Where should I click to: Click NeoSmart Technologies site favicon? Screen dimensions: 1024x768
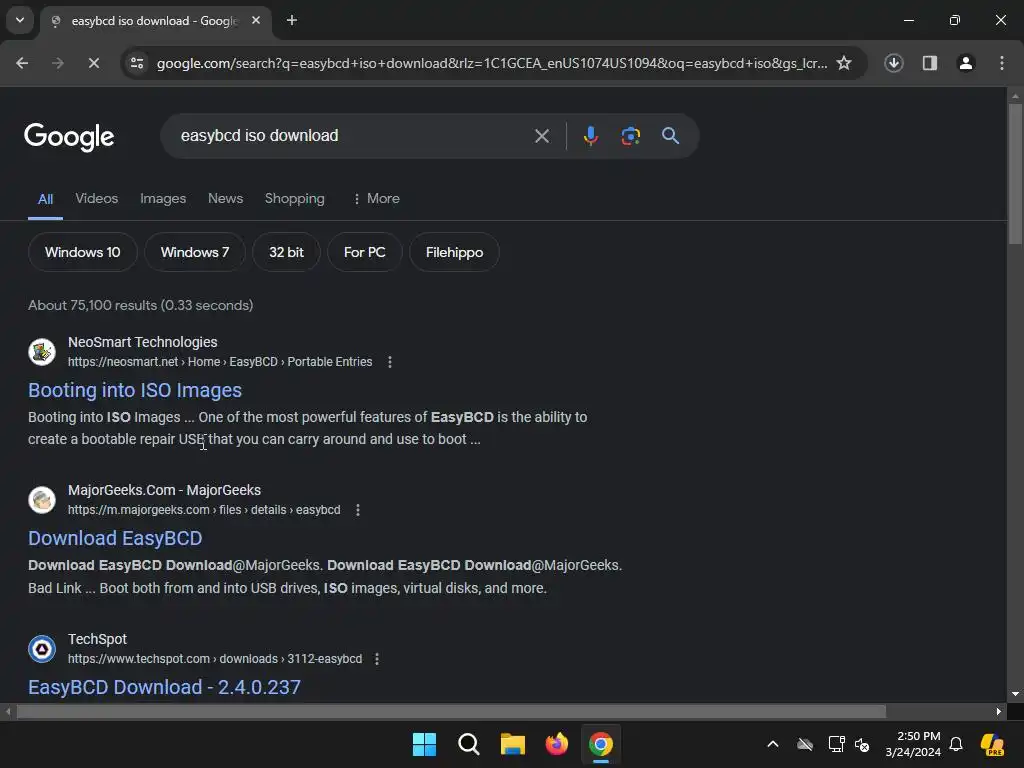pyautogui.click(x=42, y=352)
